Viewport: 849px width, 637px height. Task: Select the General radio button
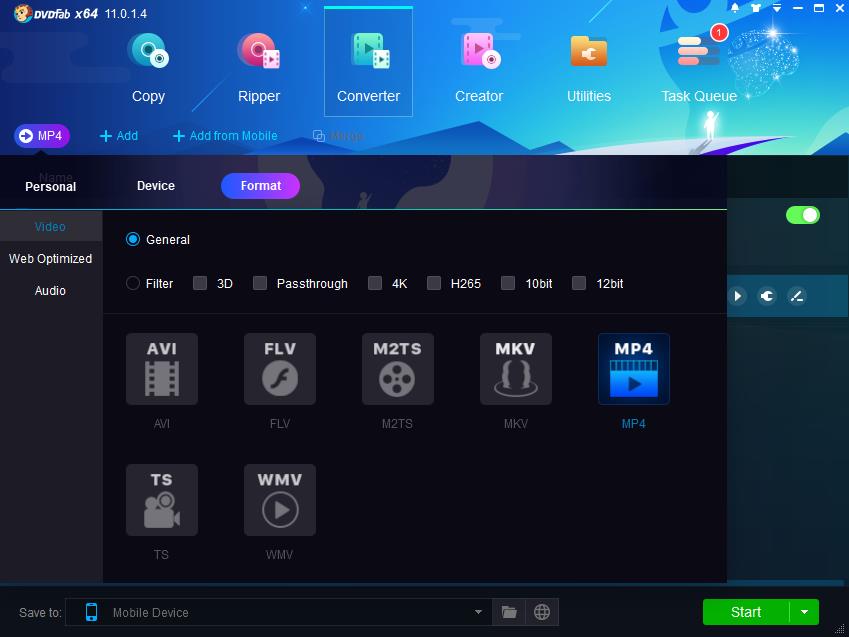pyautogui.click(x=133, y=239)
